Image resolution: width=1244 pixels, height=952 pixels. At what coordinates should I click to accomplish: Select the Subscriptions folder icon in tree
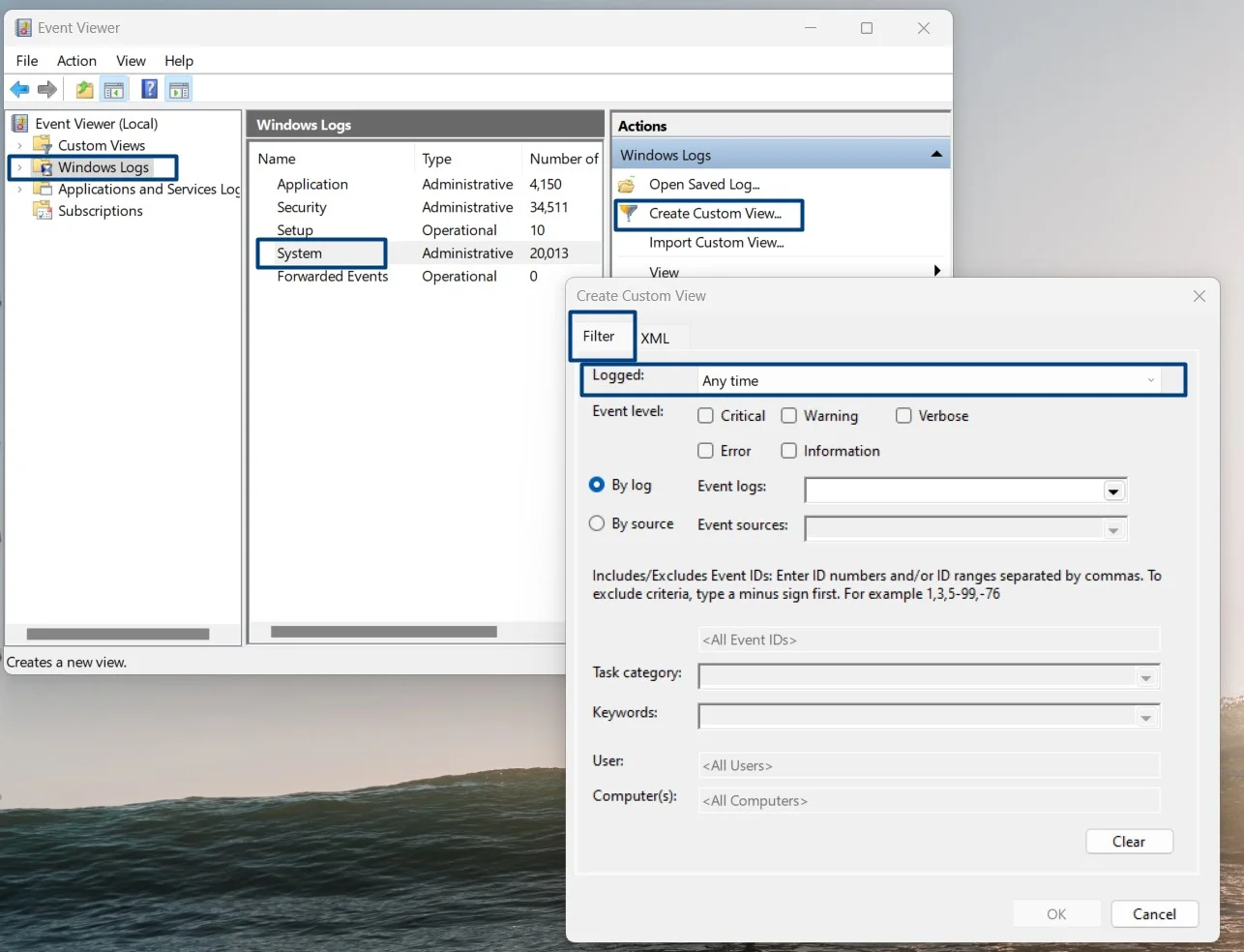[43, 211]
